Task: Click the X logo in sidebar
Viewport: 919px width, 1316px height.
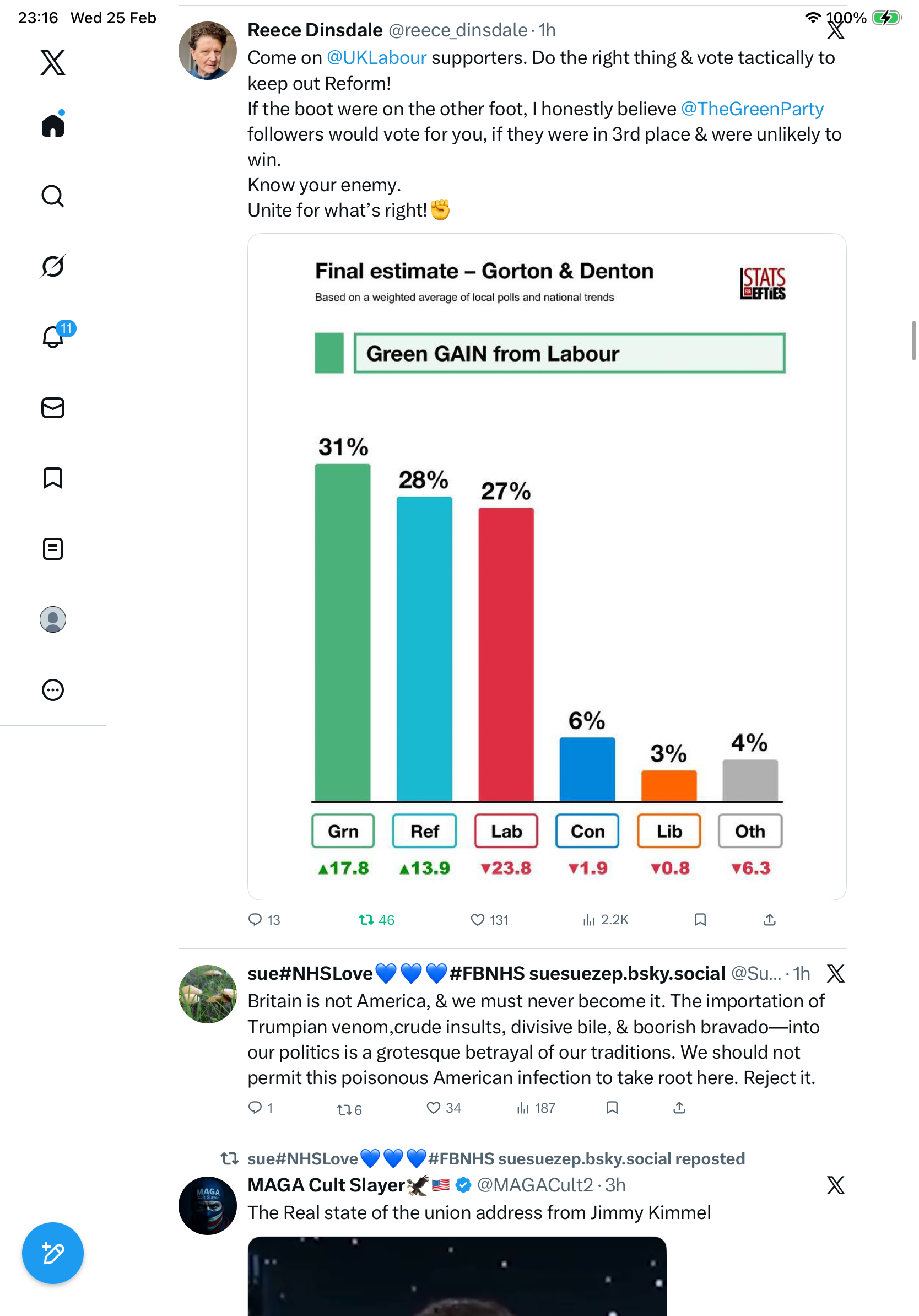Action: (53, 62)
